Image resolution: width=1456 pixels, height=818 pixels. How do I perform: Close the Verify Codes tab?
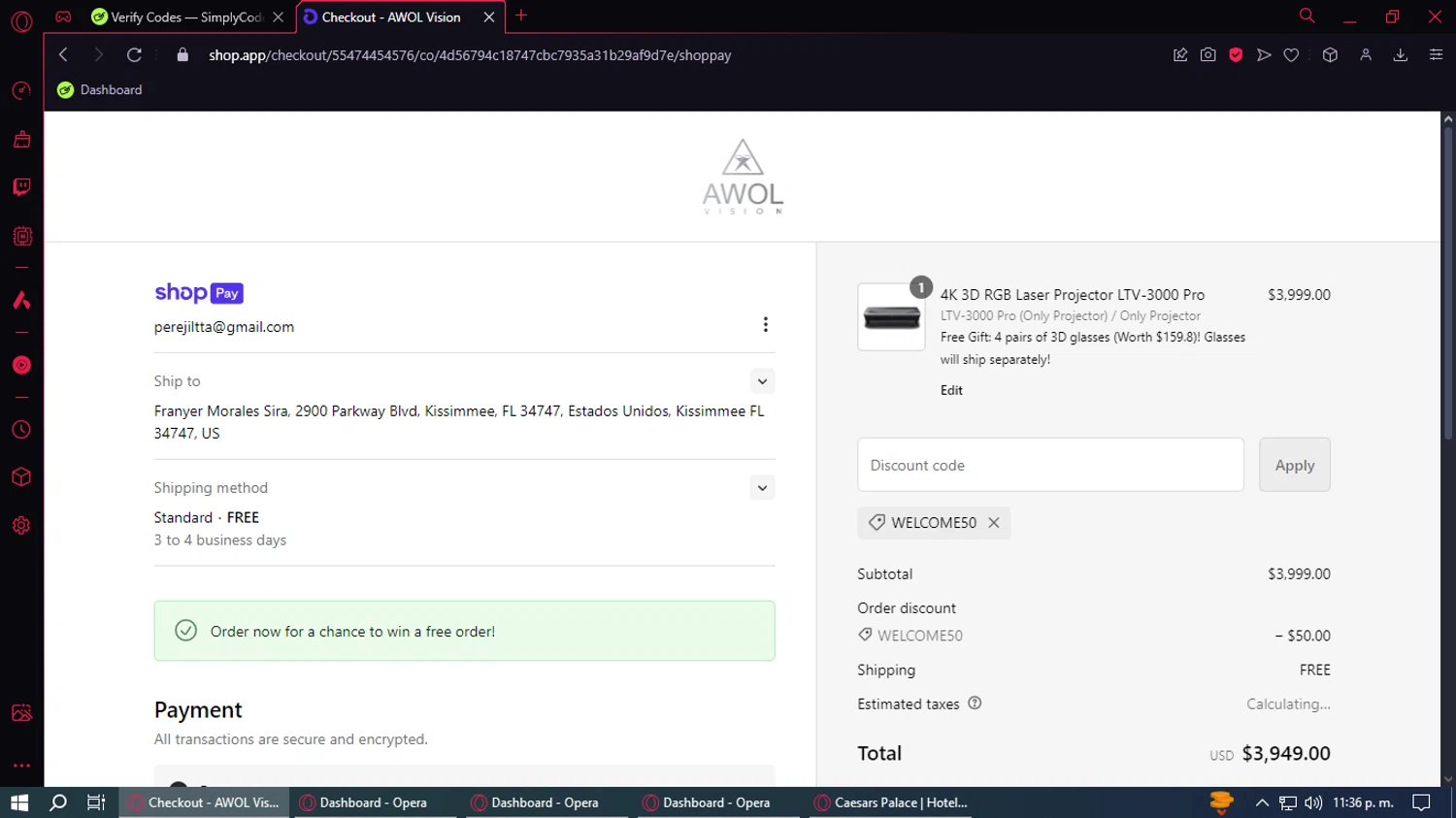coord(278,16)
